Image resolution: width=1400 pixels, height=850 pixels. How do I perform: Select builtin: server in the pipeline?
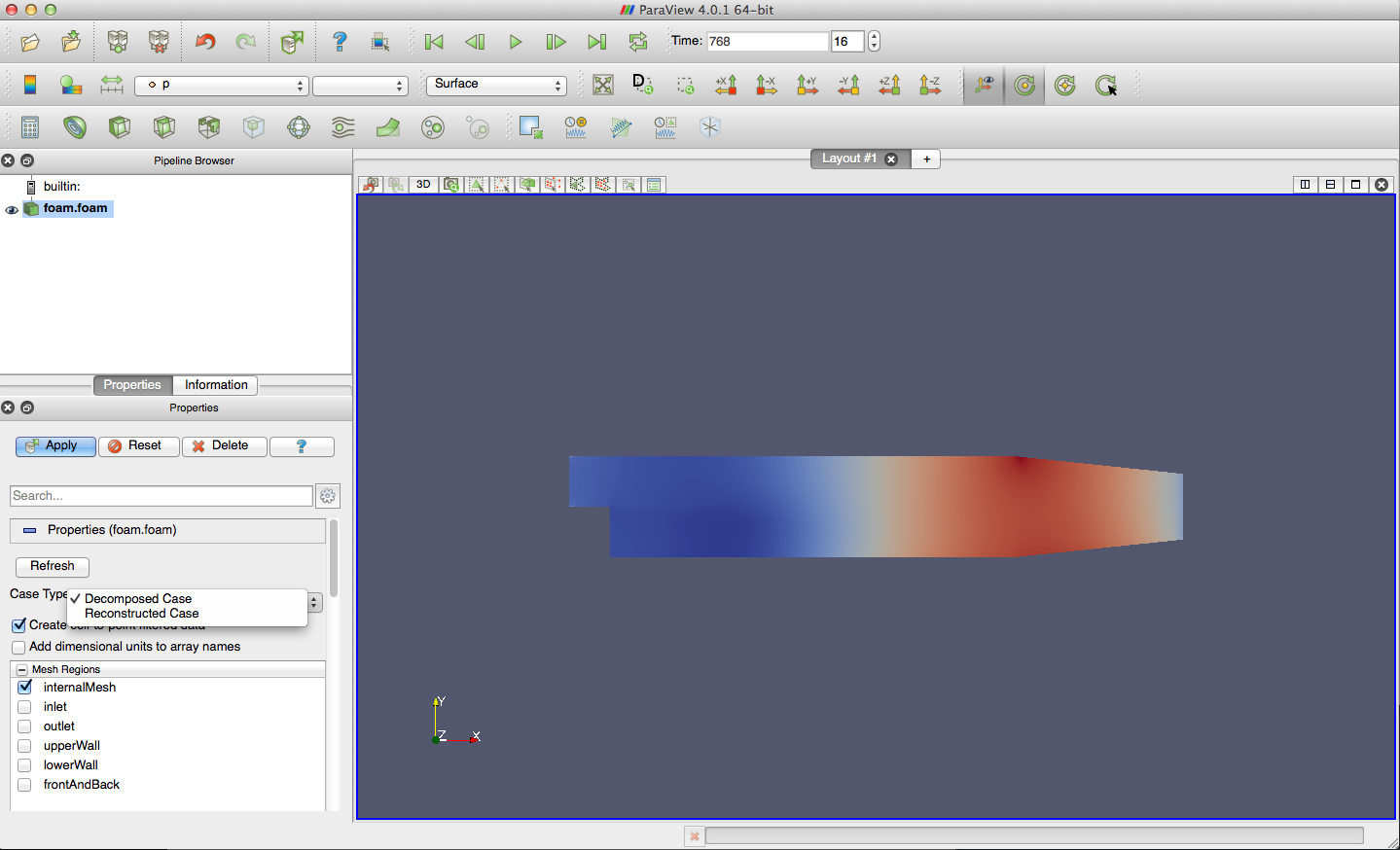(61, 187)
